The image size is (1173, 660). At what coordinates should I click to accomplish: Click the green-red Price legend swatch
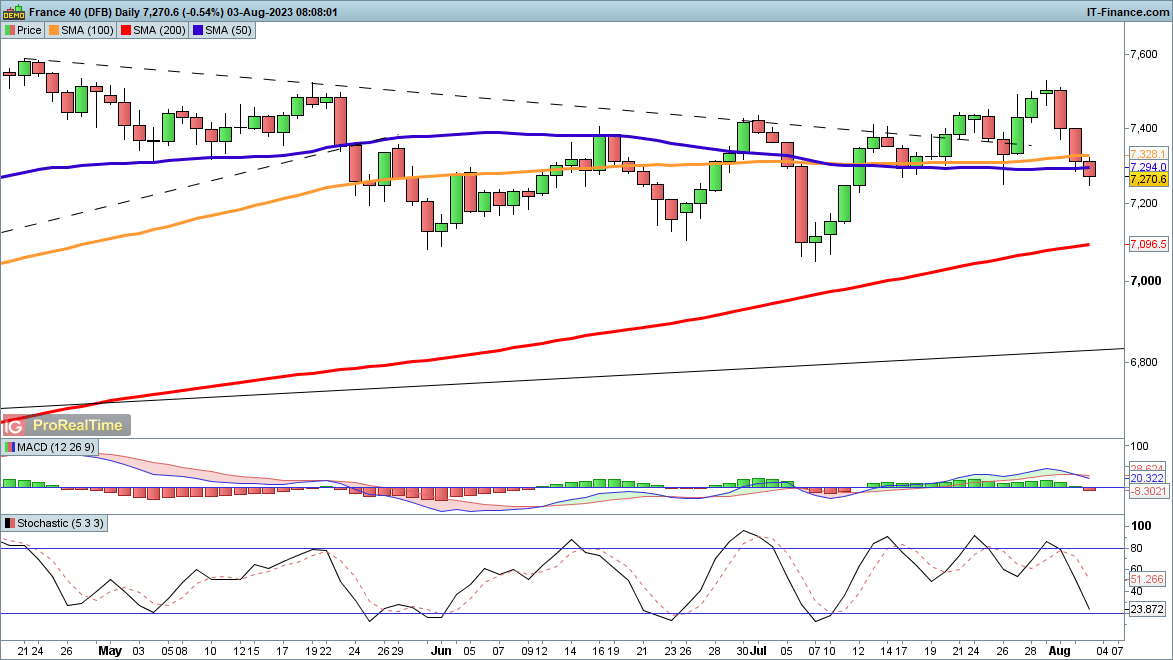pyautogui.click(x=10, y=31)
